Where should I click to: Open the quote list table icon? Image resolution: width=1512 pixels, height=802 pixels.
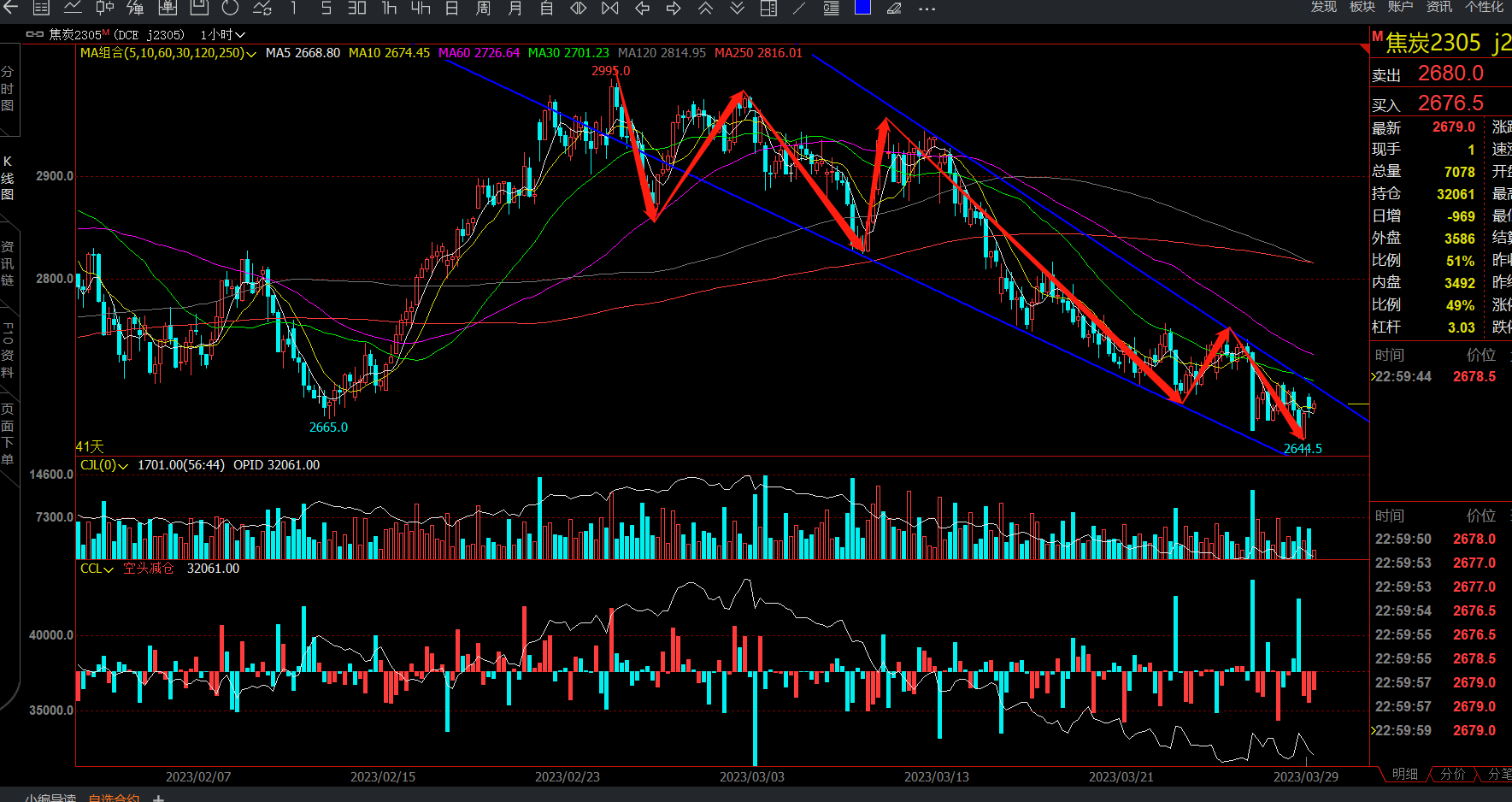[41, 8]
